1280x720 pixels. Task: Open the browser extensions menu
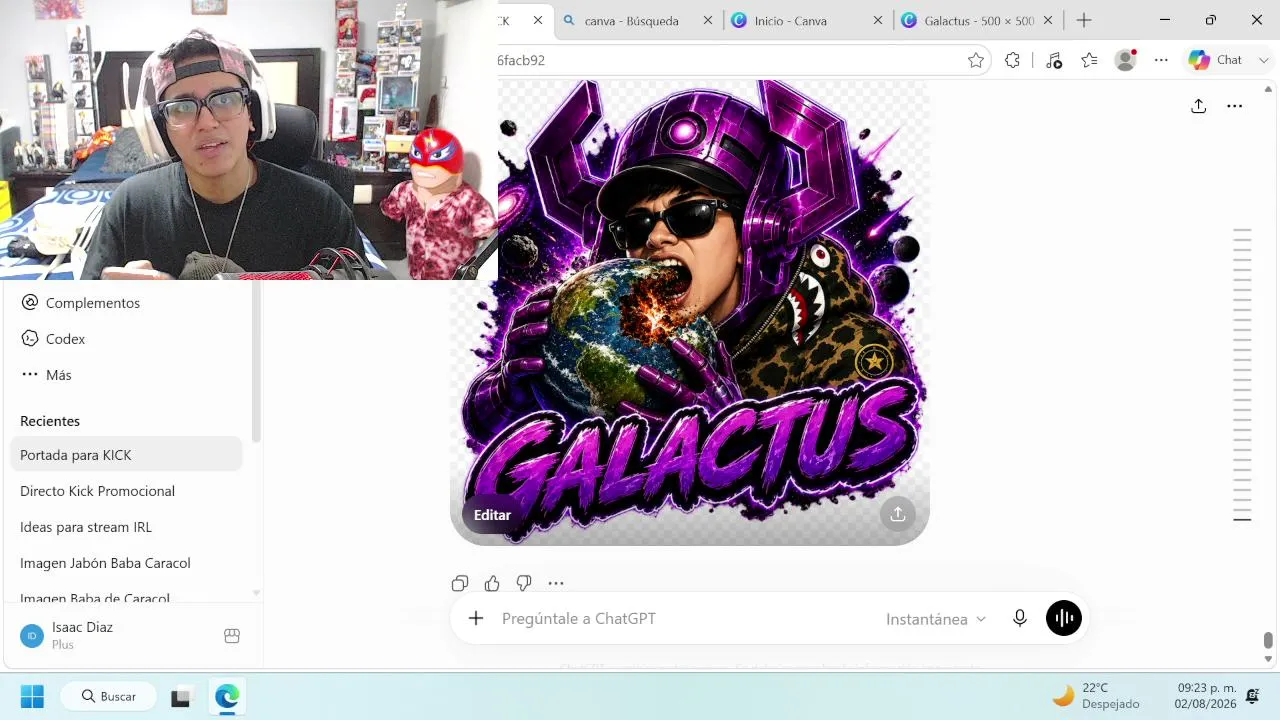[1012, 60]
